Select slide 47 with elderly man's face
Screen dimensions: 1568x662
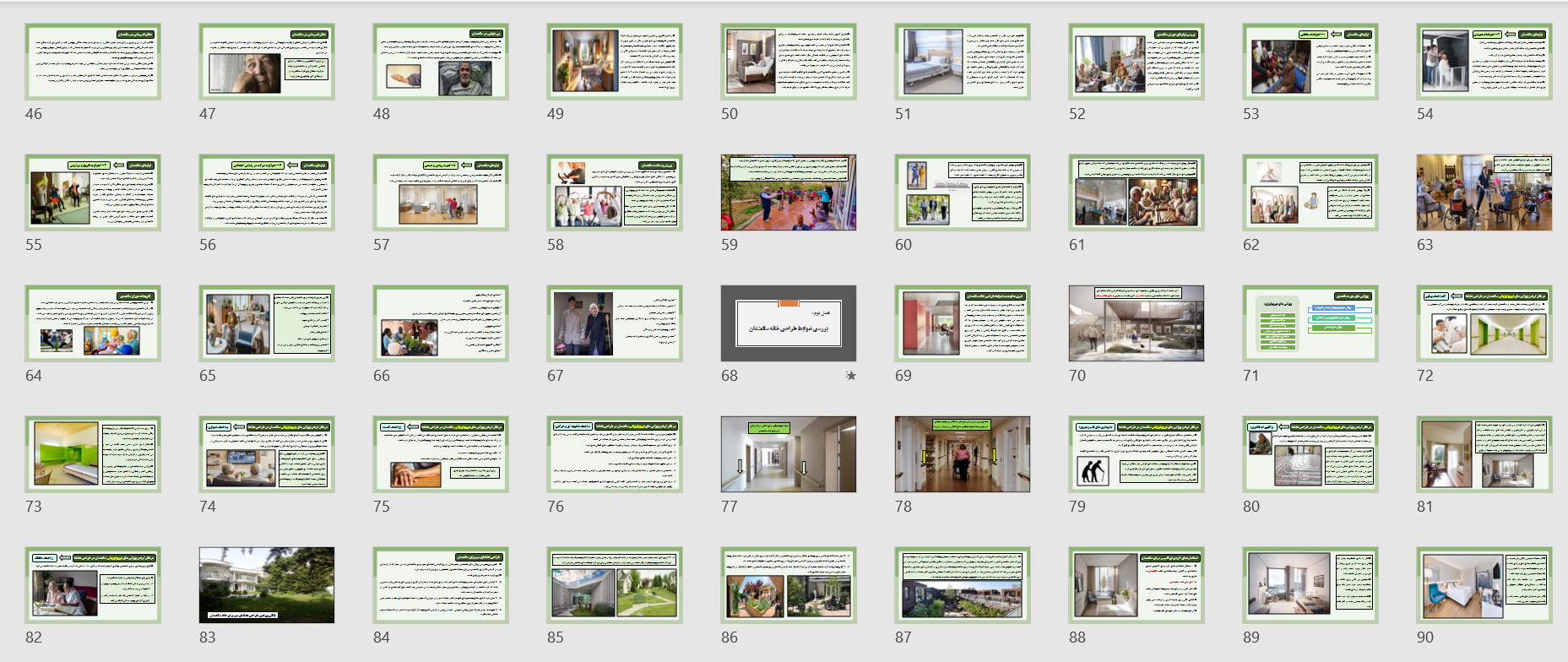click(x=266, y=62)
